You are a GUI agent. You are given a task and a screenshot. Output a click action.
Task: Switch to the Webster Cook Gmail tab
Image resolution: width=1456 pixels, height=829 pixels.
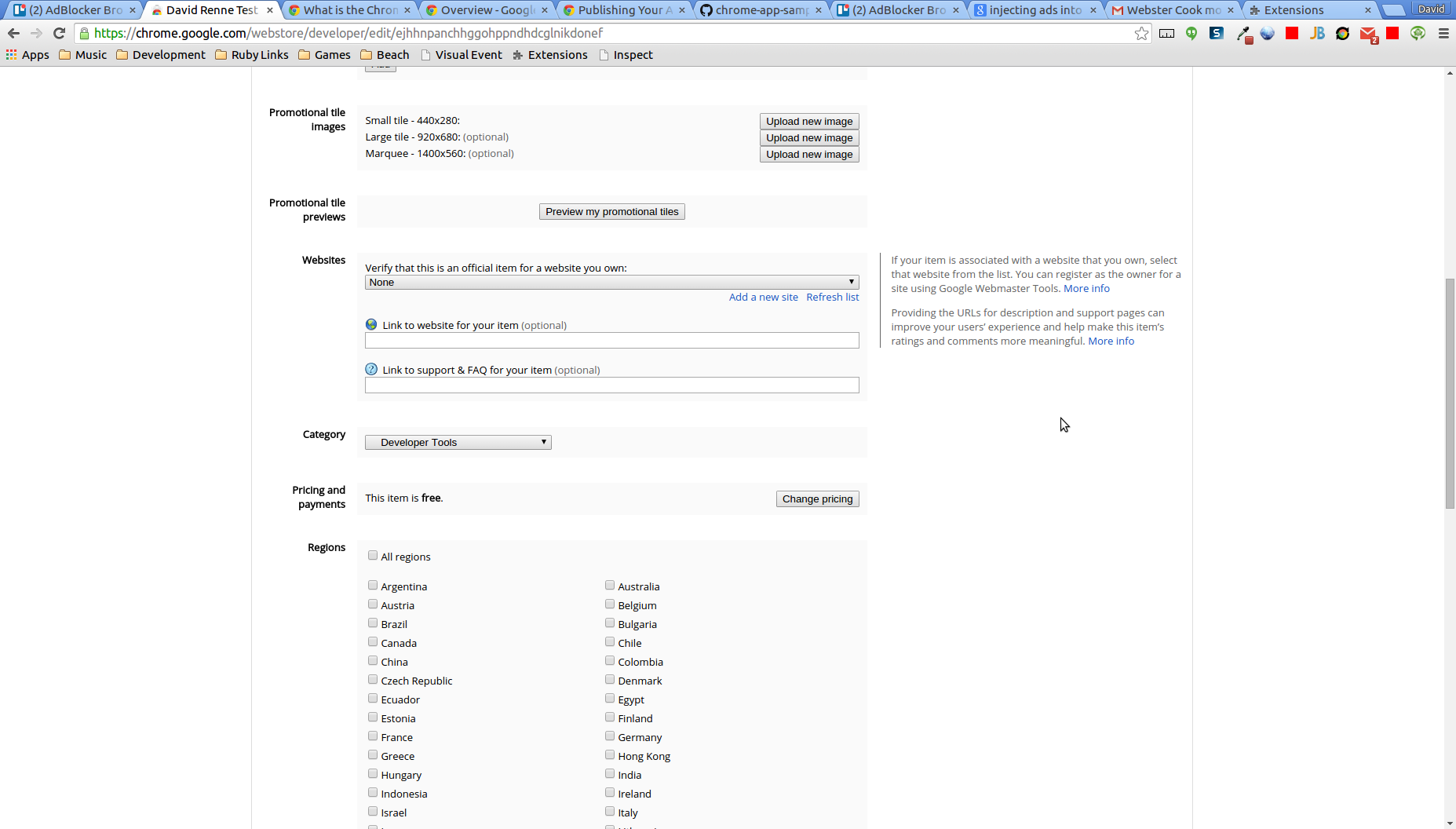(x=1173, y=10)
